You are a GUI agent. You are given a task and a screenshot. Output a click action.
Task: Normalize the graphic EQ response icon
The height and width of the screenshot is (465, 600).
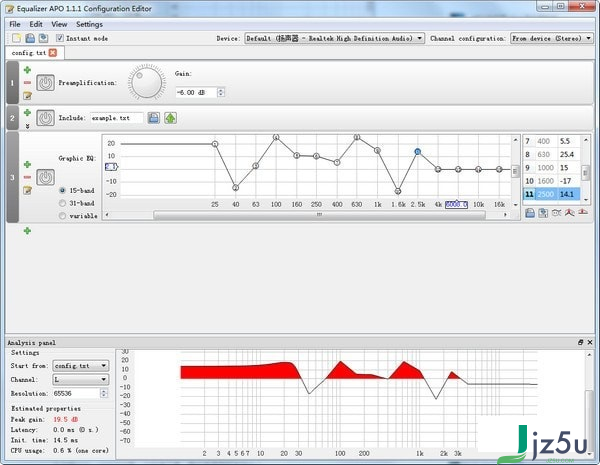[x=570, y=213]
